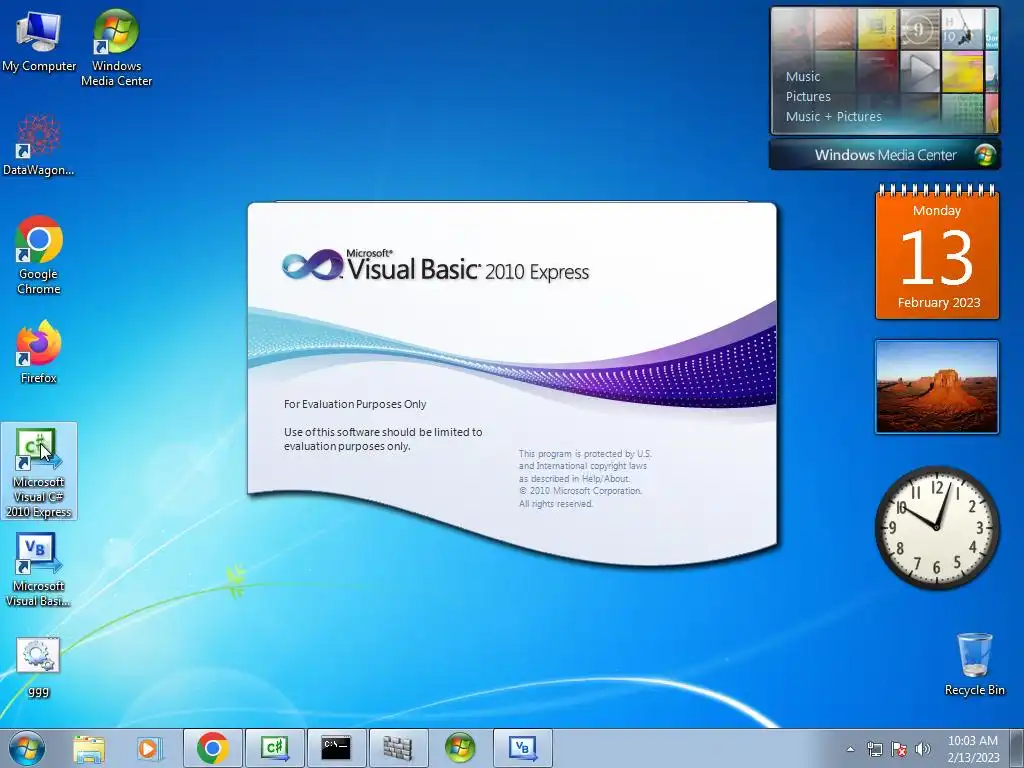Select the DataWagon desktop shortcut
Viewport: 1024px width, 768px height.
tap(39, 145)
